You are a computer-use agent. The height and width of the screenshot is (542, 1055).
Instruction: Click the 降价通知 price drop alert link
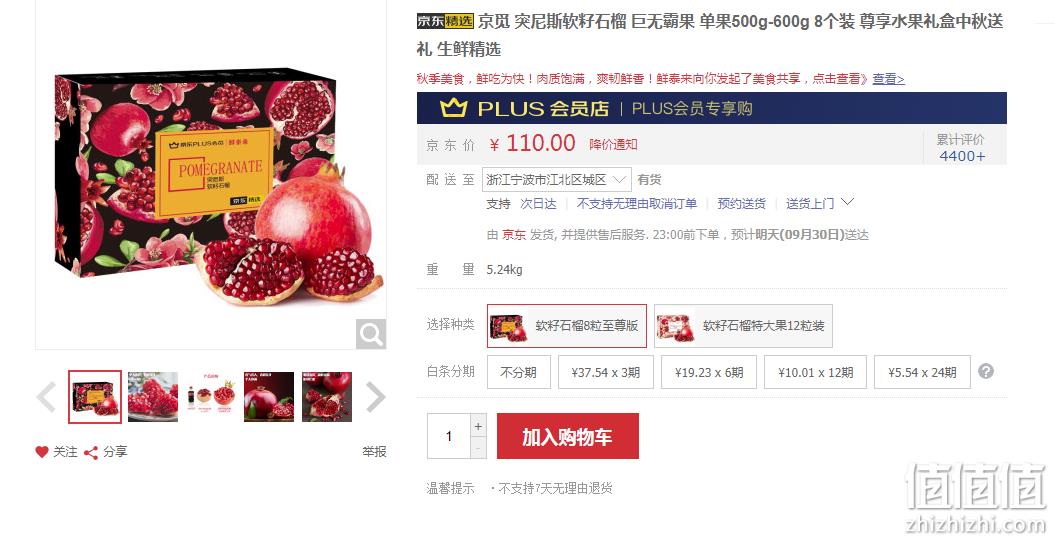click(613, 145)
